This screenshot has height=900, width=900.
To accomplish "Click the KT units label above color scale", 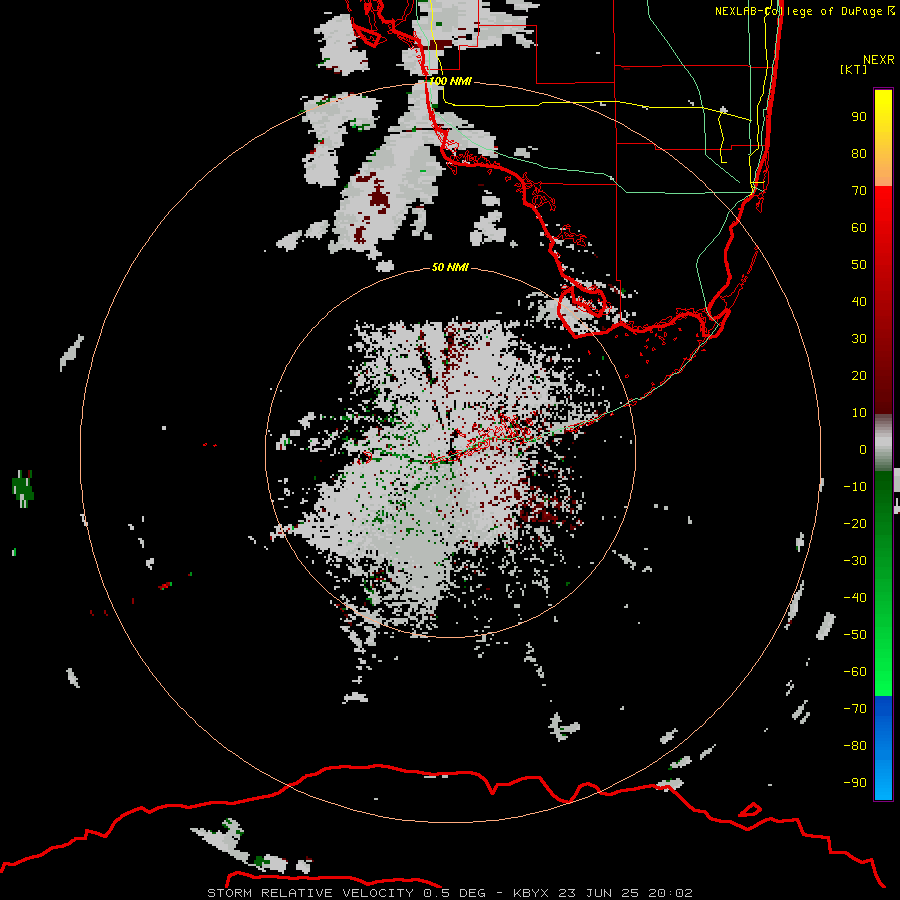I will click(853, 69).
